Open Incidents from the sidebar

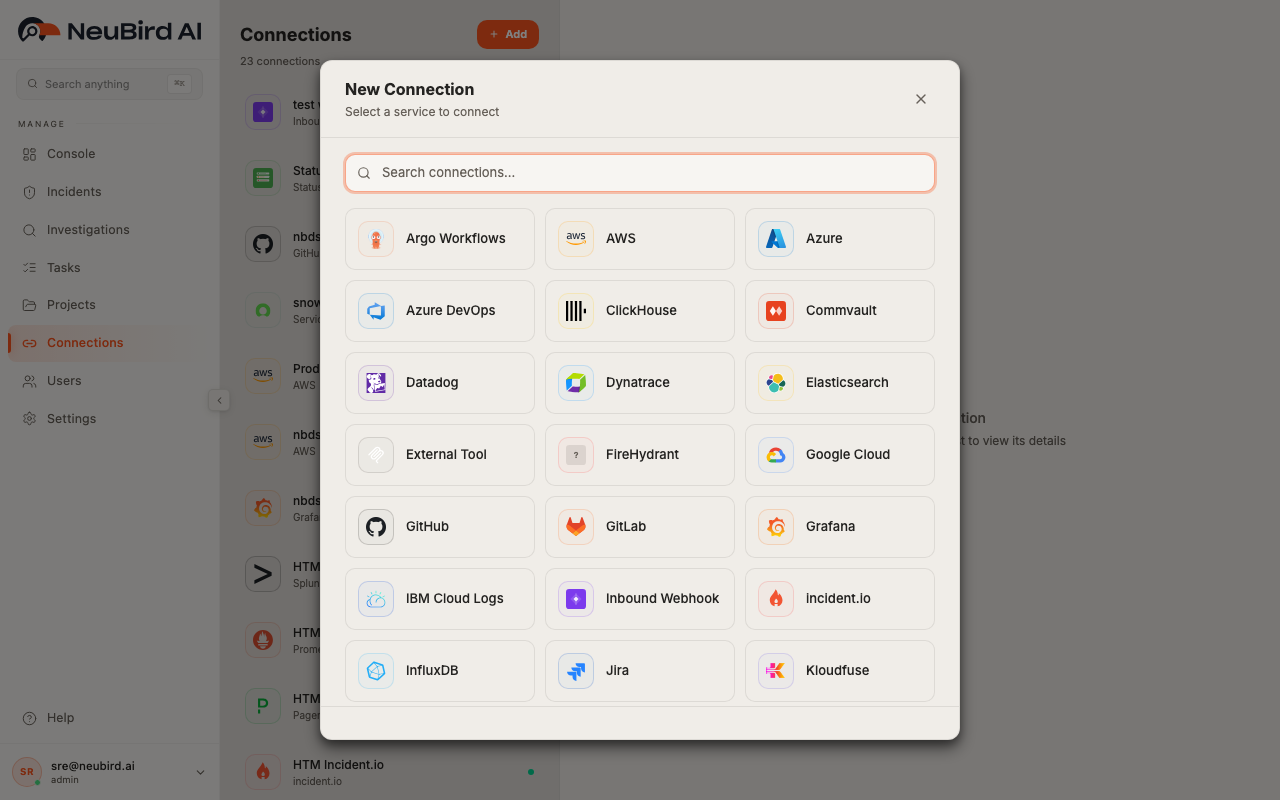coord(73,191)
